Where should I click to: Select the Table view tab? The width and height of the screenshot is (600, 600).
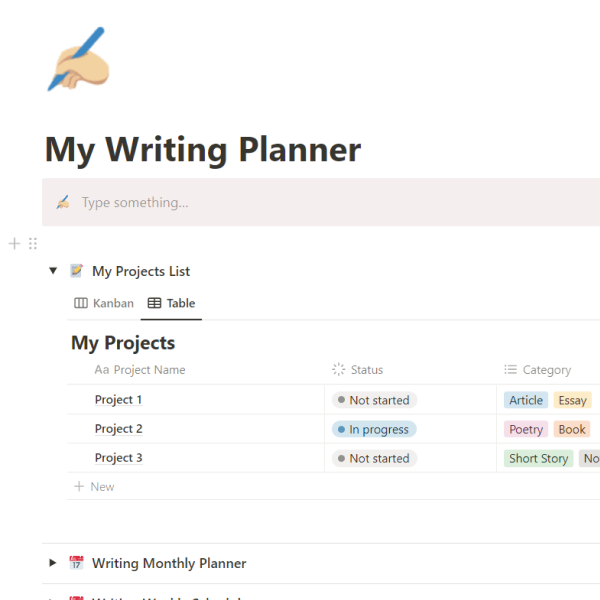(x=171, y=303)
